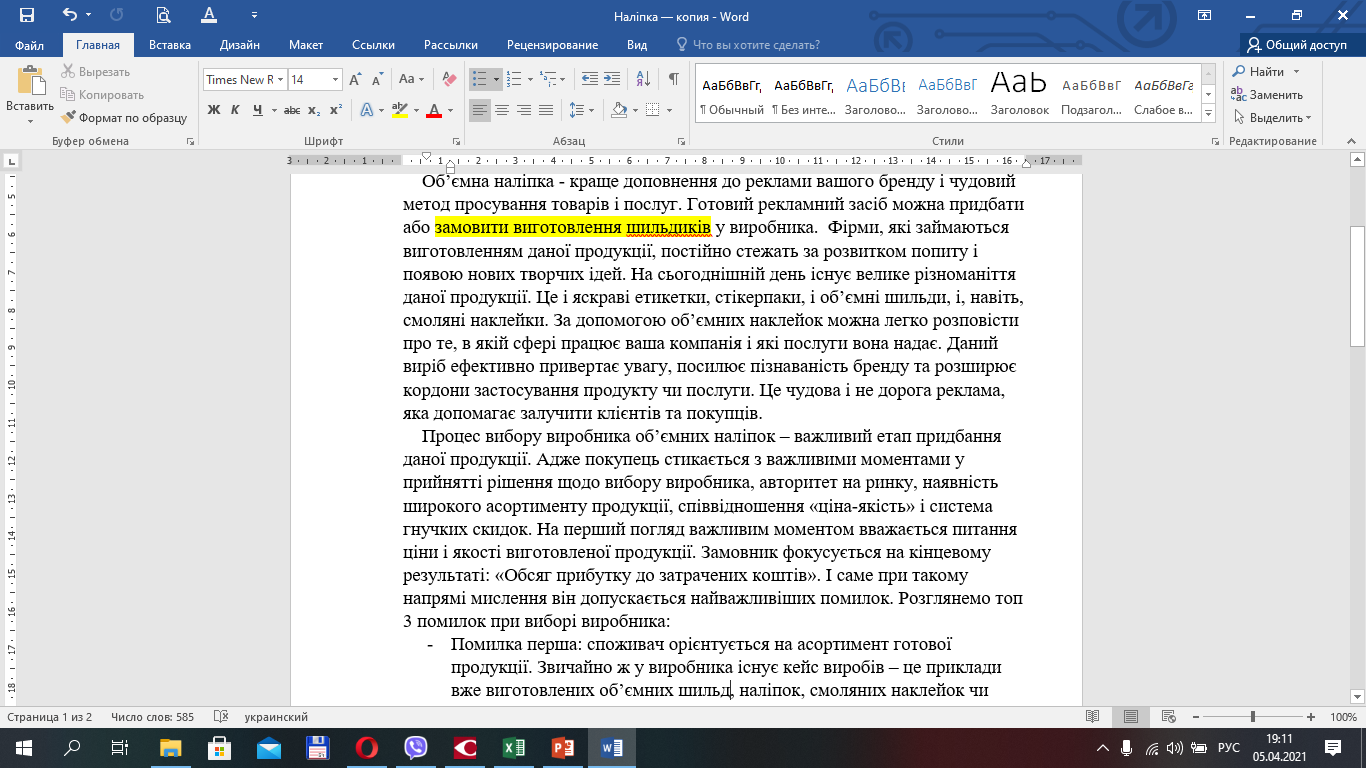The width and height of the screenshot is (1366, 768).
Task: Open the Вставка ribbon tab
Action: coord(170,45)
